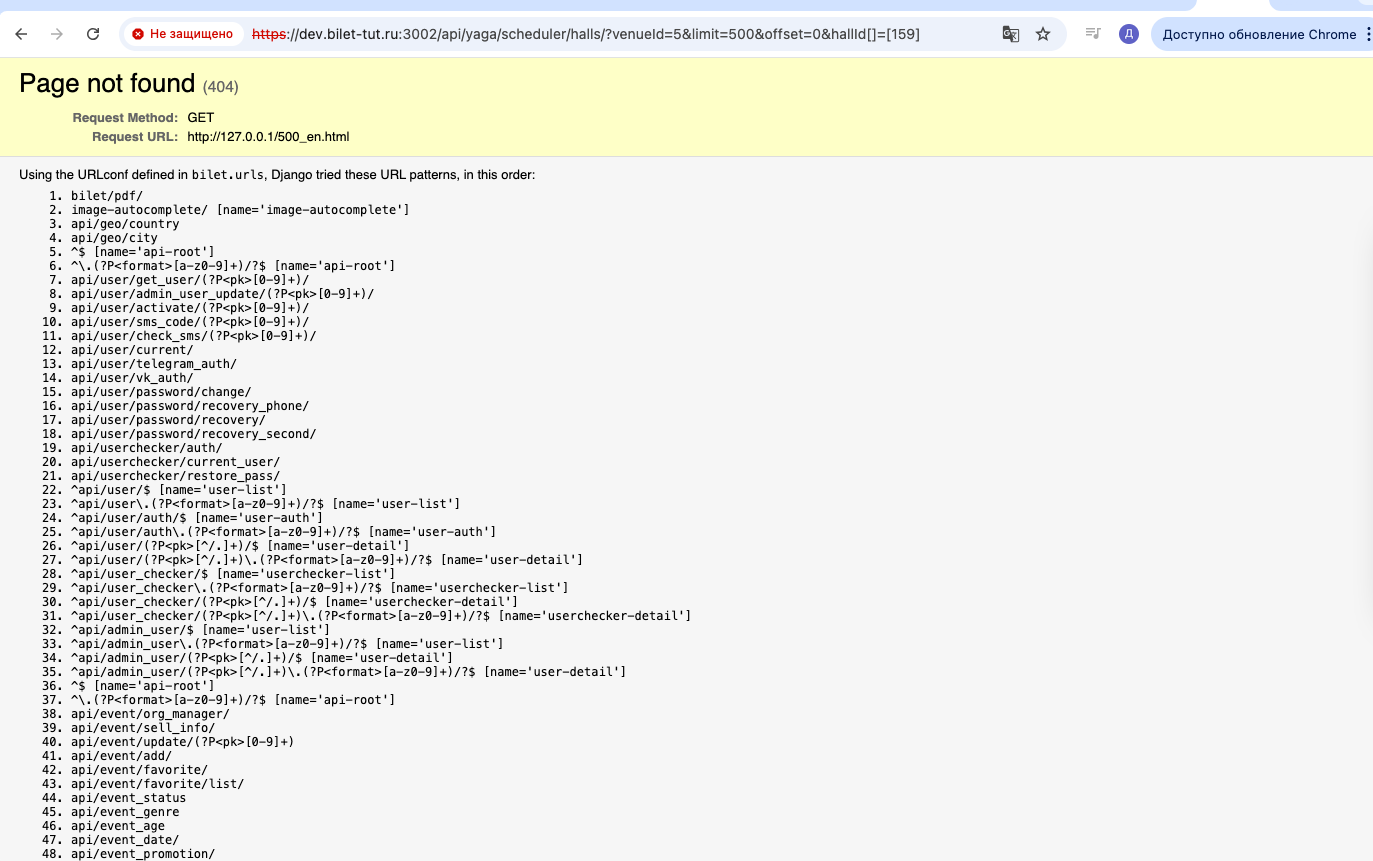Select the 'api/usercheckker/restore_pass/' pattern line
Viewport: 1373px width, 861px height.
(175, 476)
